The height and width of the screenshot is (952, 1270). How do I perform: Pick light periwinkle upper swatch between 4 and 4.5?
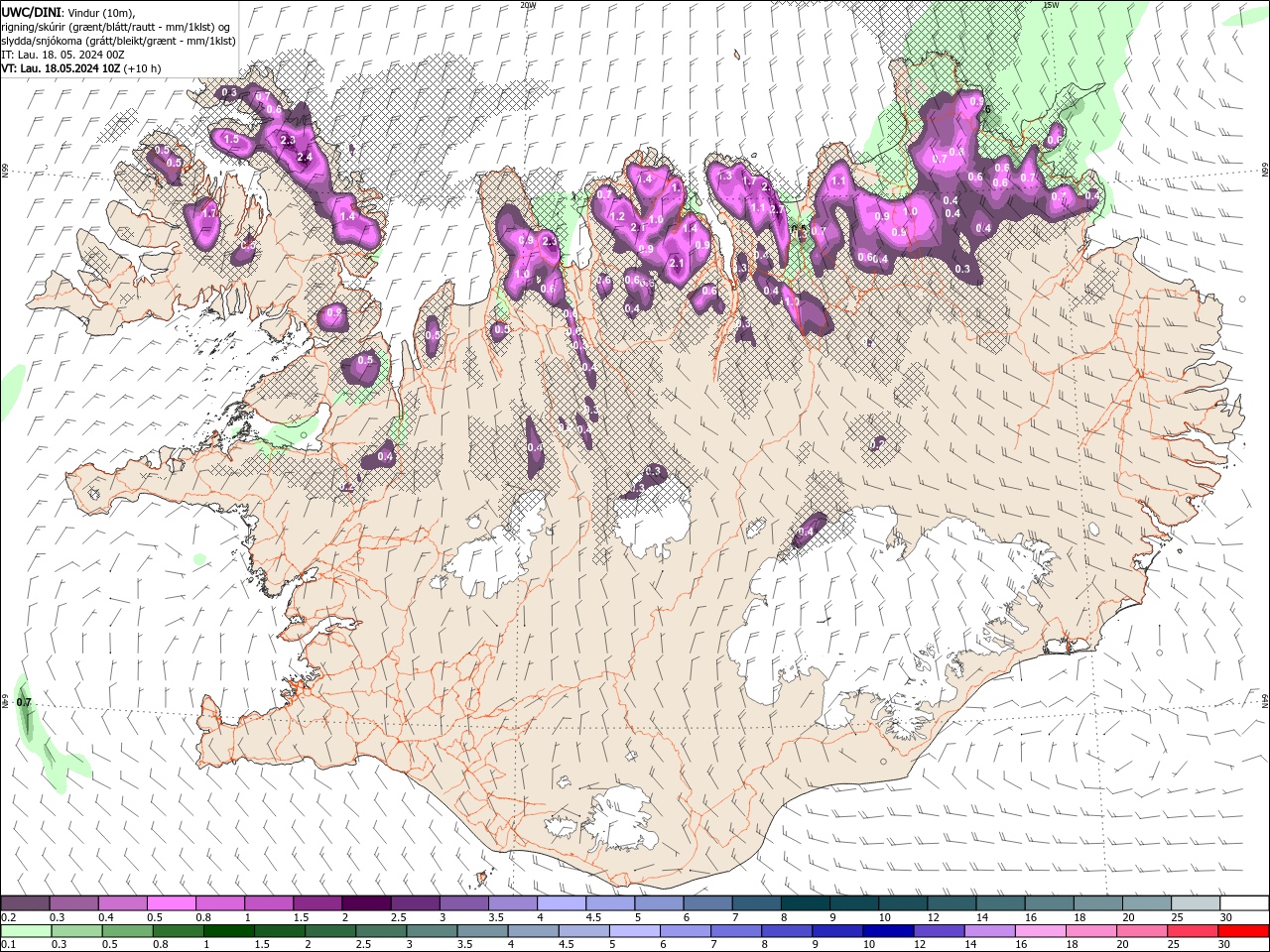click(x=562, y=903)
